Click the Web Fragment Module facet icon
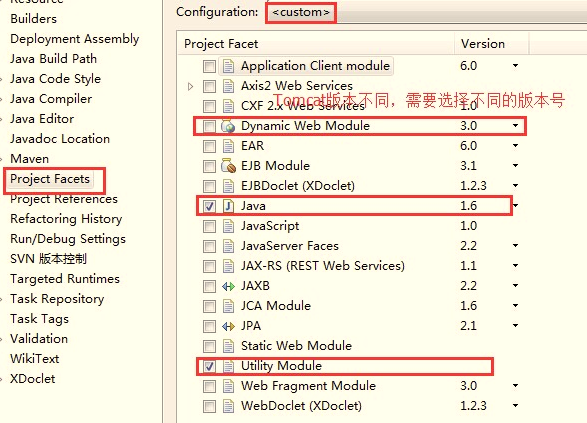The width and height of the screenshot is (587, 423). pyautogui.click(x=228, y=386)
